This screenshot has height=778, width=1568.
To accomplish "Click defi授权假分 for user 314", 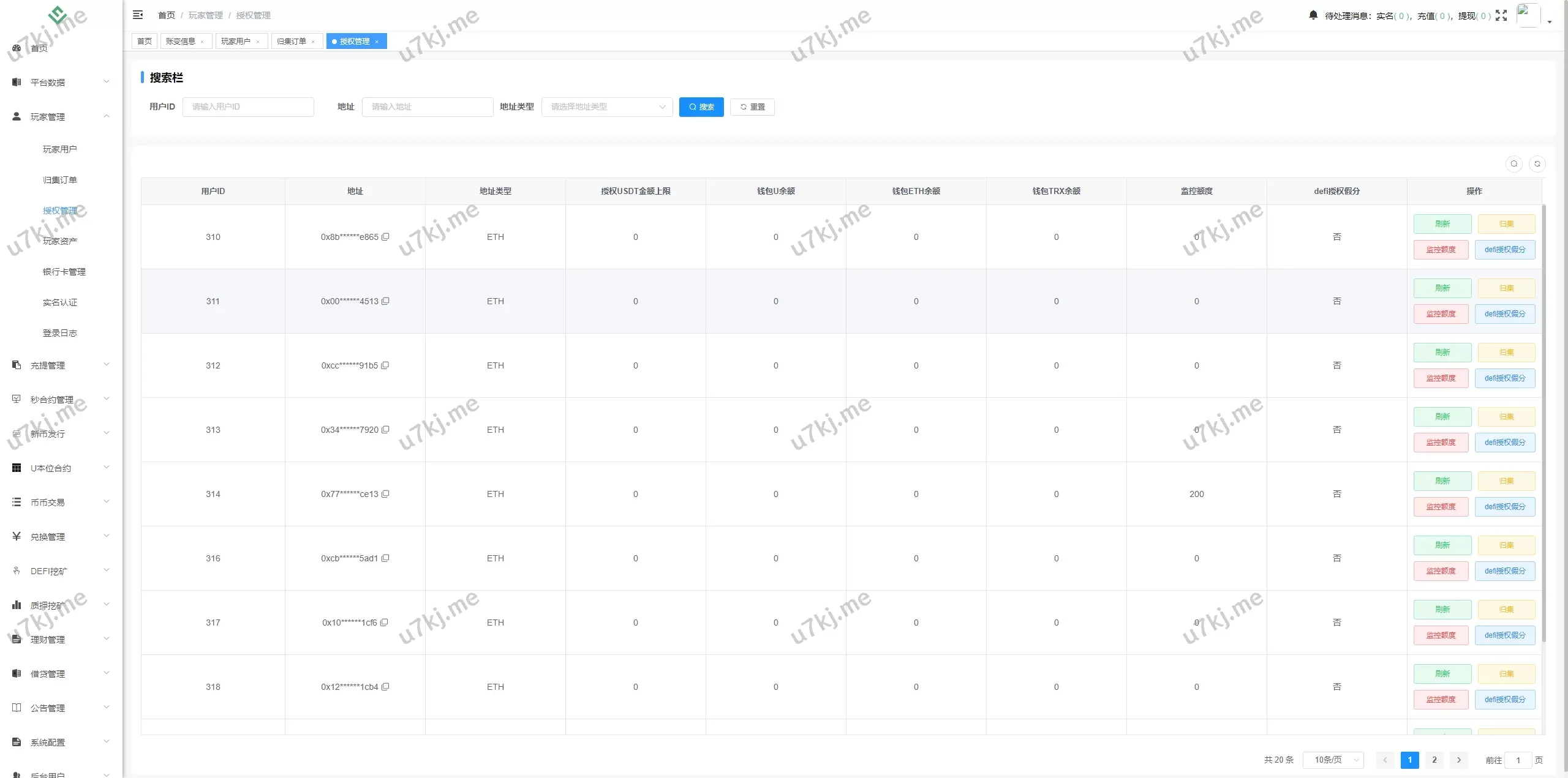I will (x=1504, y=507).
